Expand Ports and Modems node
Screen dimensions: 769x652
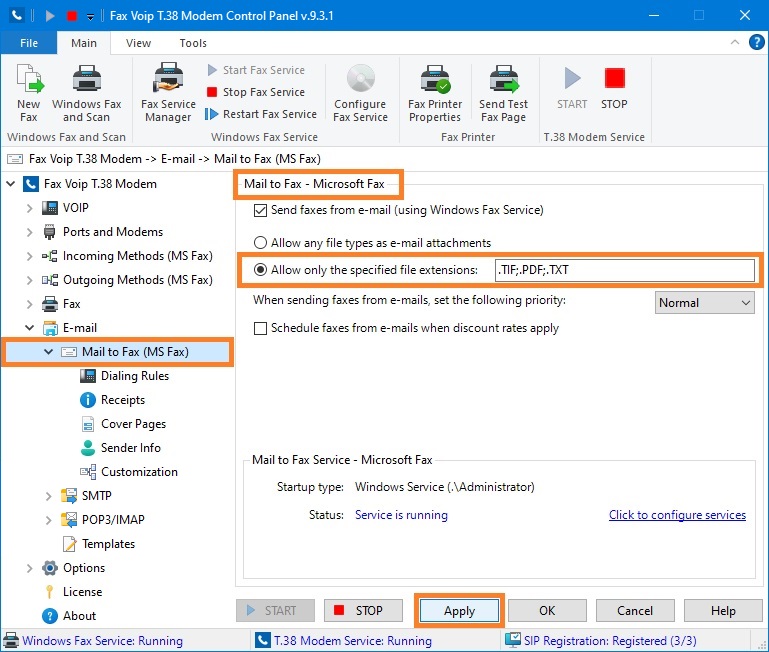pos(29,232)
